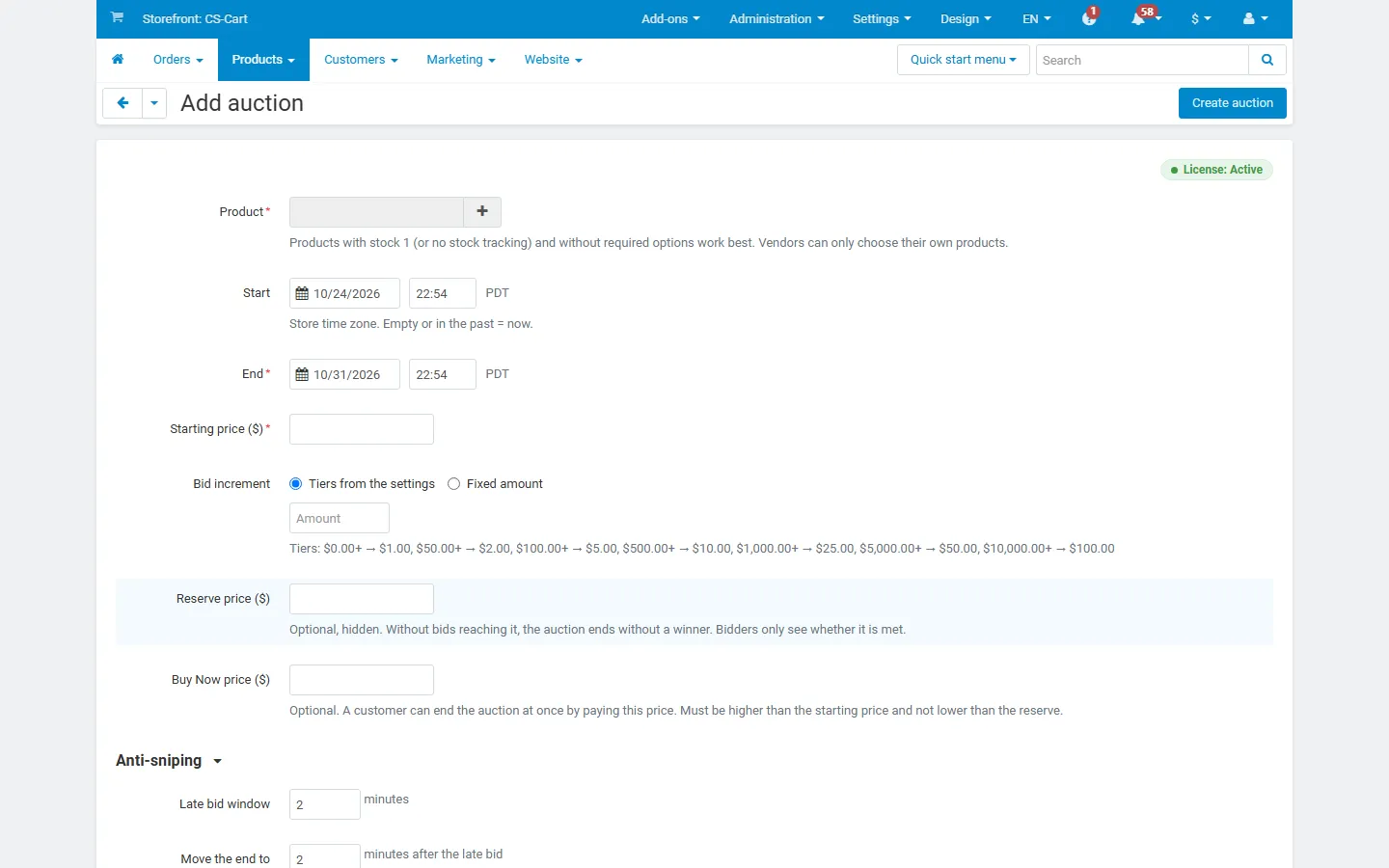
Task: Click the Reserve price input field
Action: click(362, 599)
